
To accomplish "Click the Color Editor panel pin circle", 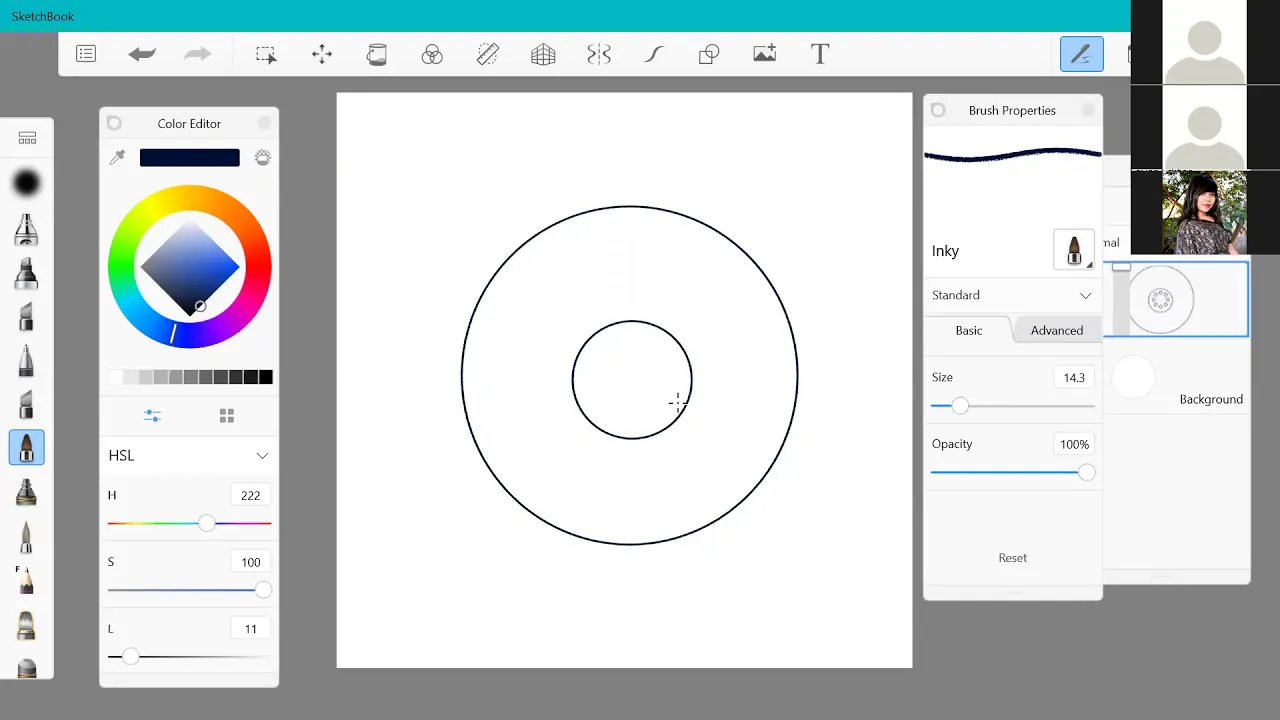I will pos(114,123).
